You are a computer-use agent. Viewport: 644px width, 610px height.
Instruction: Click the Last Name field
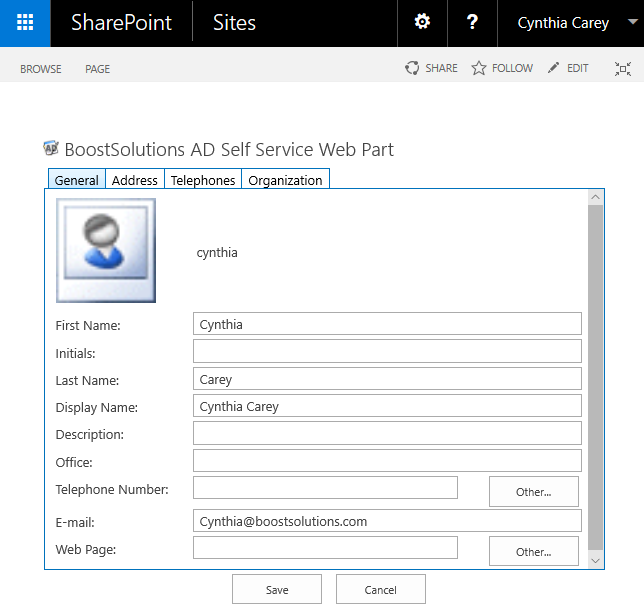387,379
